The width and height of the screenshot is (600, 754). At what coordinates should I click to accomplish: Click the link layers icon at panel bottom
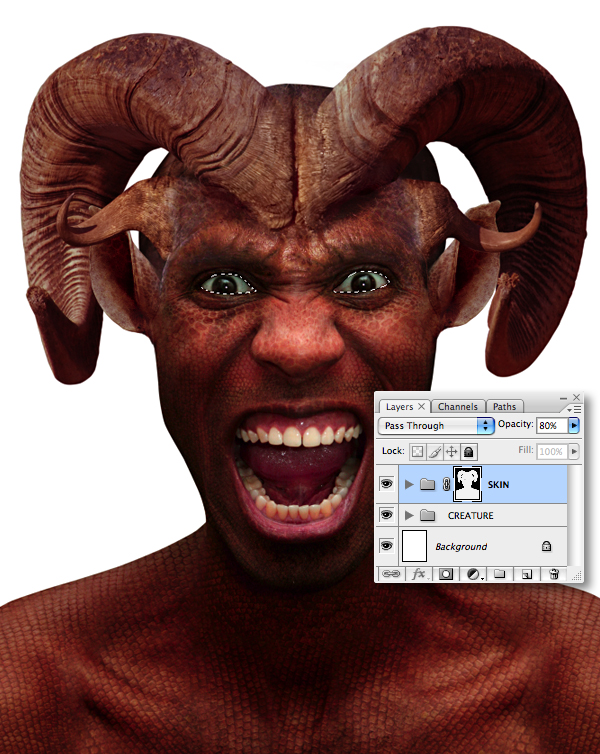[x=390, y=574]
